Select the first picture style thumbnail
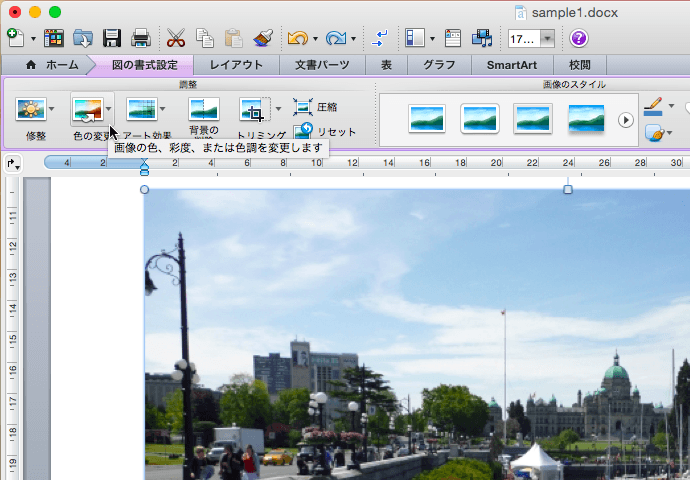This screenshot has height=480, width=690. (427, 119)
